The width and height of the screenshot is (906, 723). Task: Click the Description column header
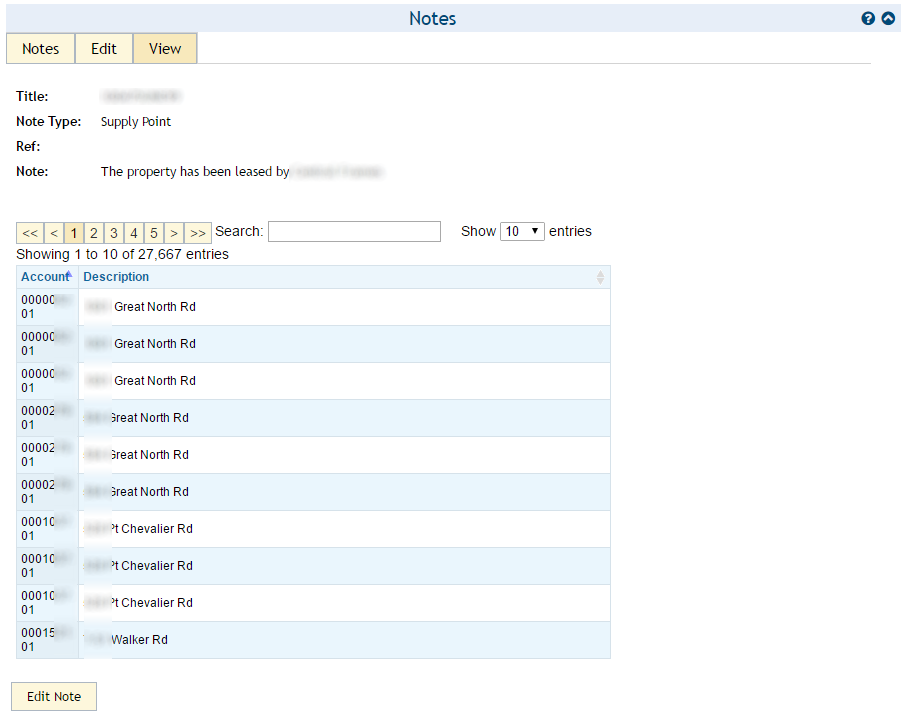coord(116,277)
